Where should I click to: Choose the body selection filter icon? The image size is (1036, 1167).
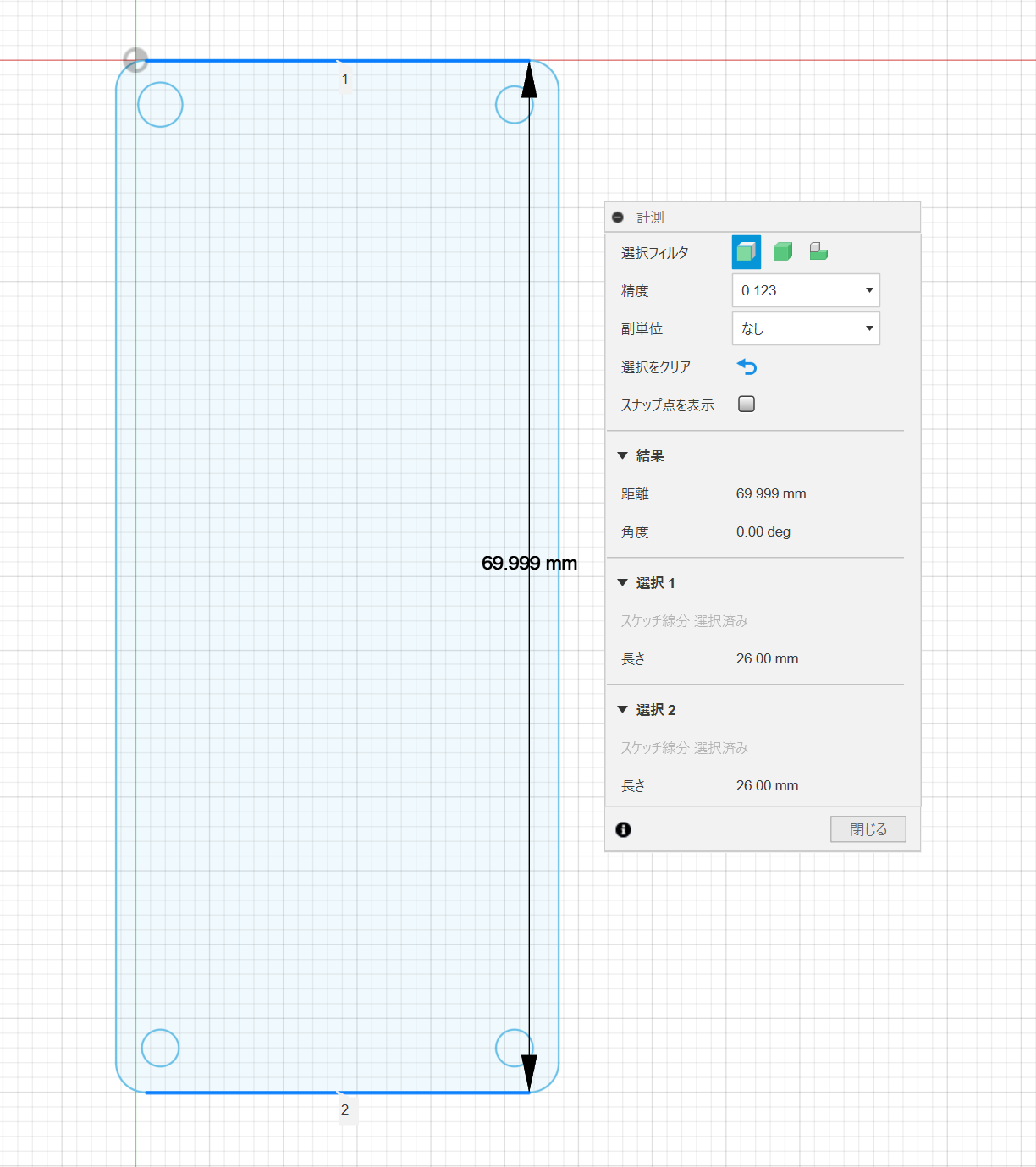pyautogui.click(x=783, y=252)
